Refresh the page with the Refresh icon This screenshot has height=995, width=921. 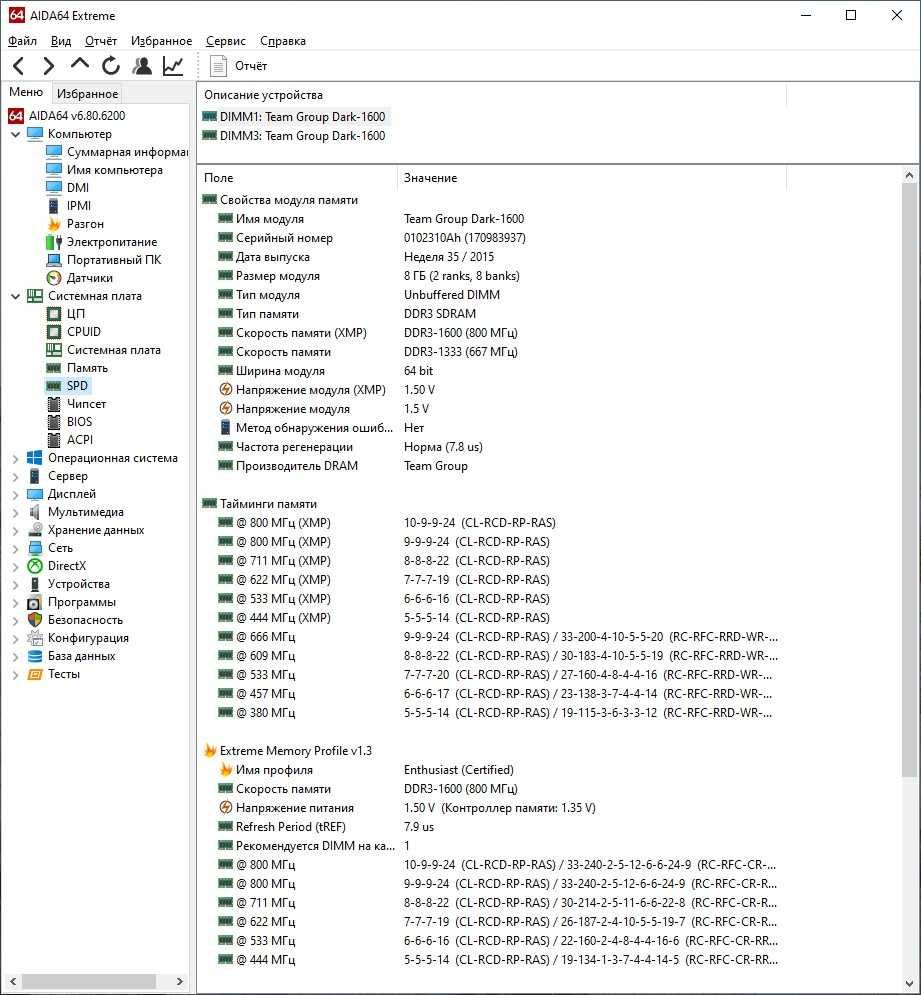coord(110,65)
